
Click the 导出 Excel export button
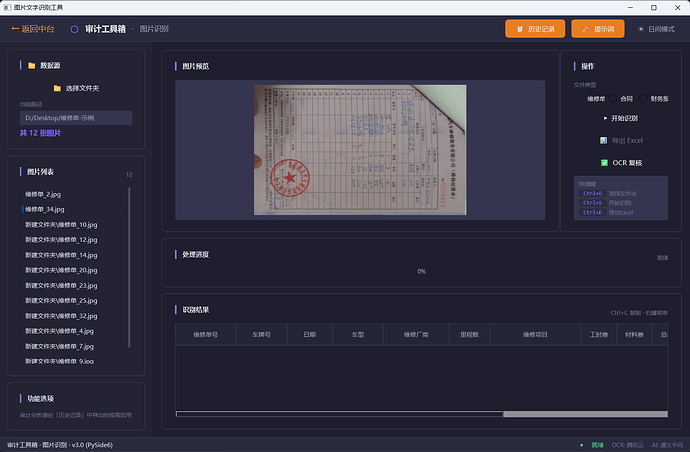coord(620,140)
